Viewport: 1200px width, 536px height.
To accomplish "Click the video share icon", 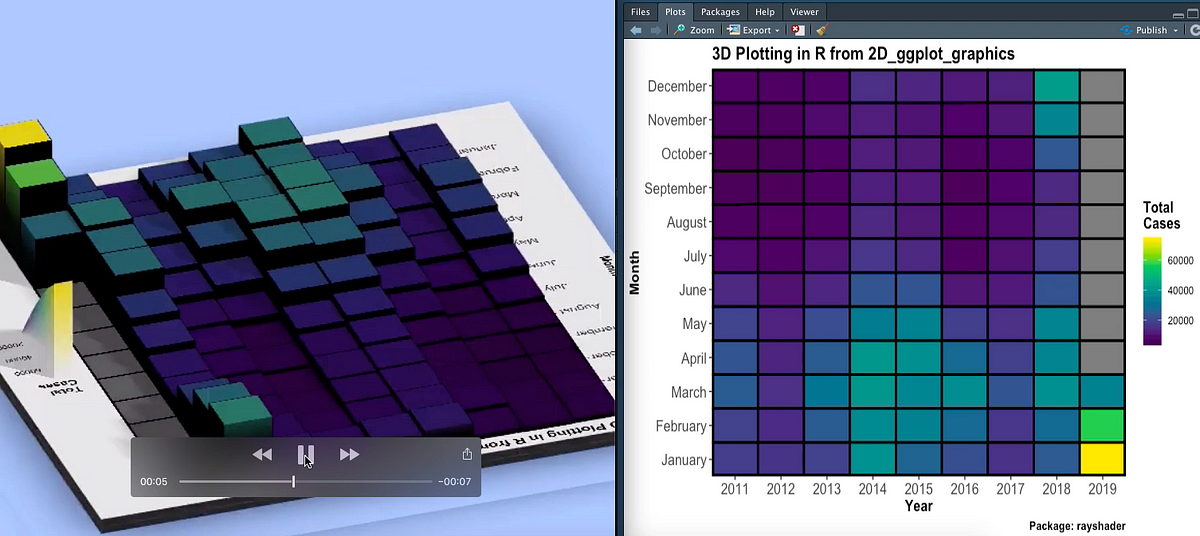I will tap(467, 454).
